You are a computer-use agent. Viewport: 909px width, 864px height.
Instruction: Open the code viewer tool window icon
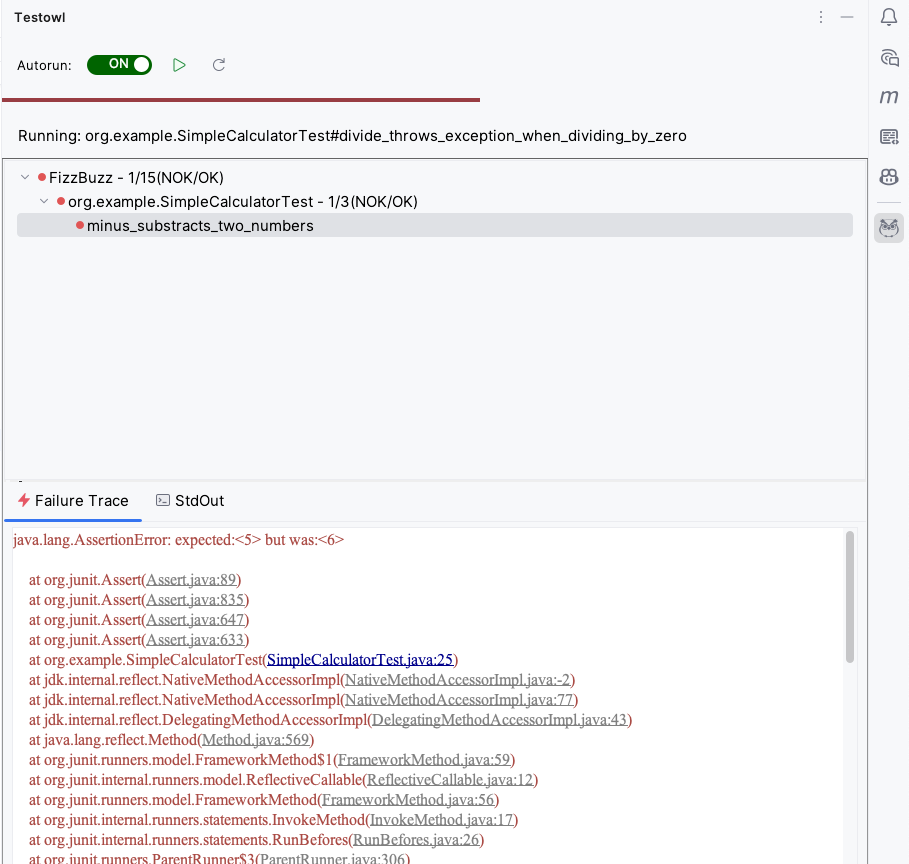pos(889,137)
